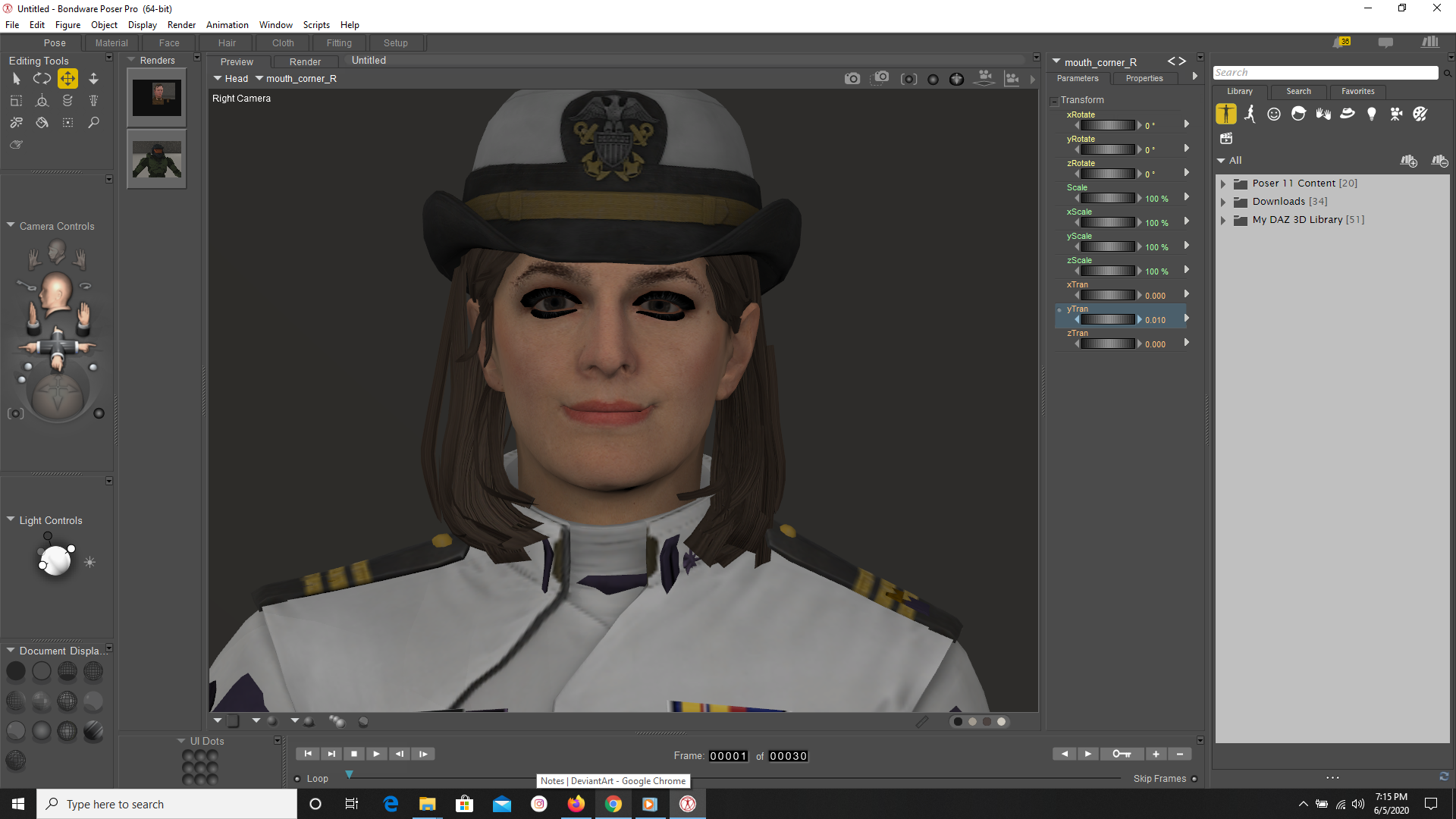The width and height of the screenshot is (1456, 819).
Task: Open the Expression library category
Action: [x=1274, y=114]
